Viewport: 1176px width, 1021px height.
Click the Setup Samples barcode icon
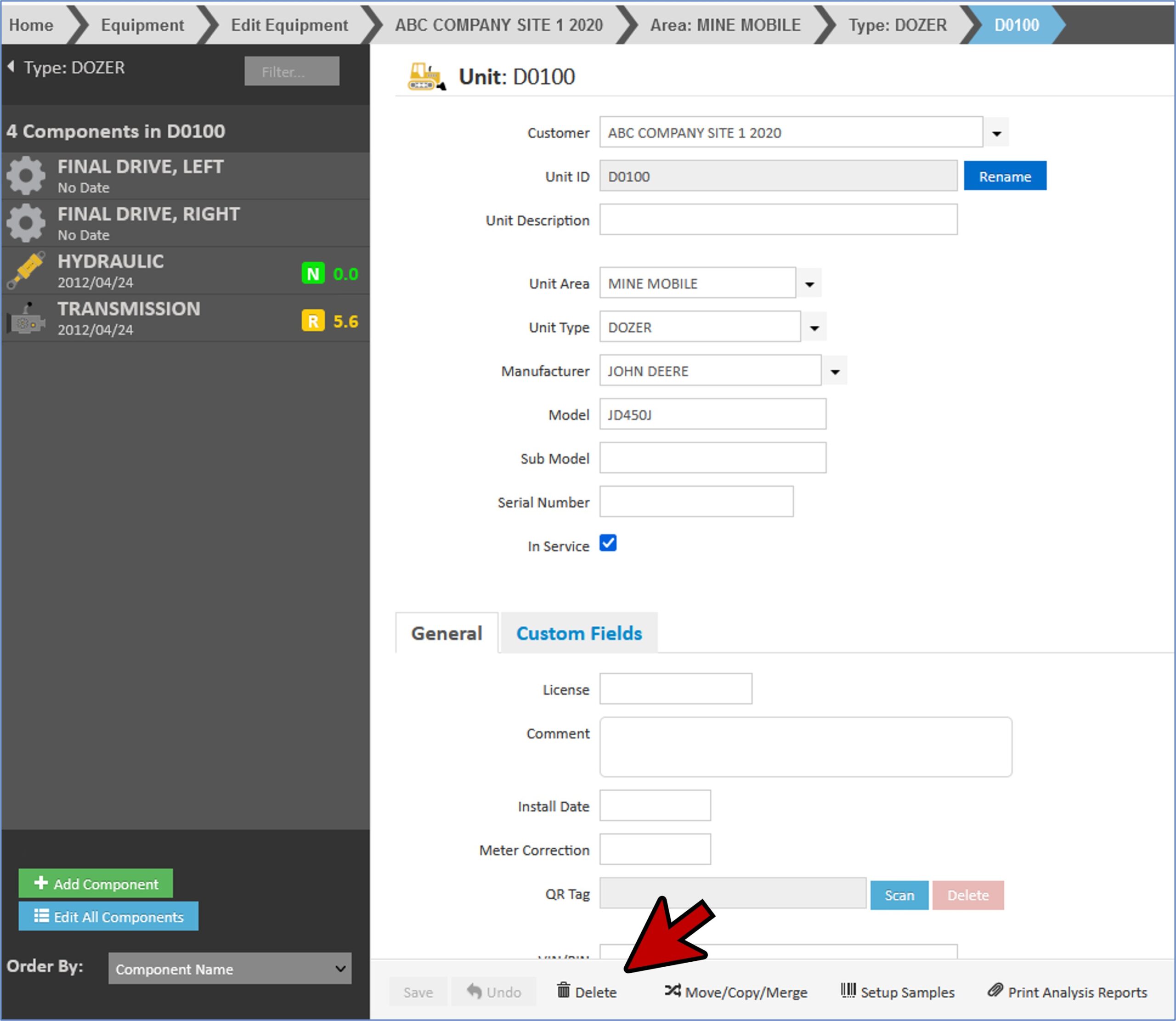click(848, 991)
